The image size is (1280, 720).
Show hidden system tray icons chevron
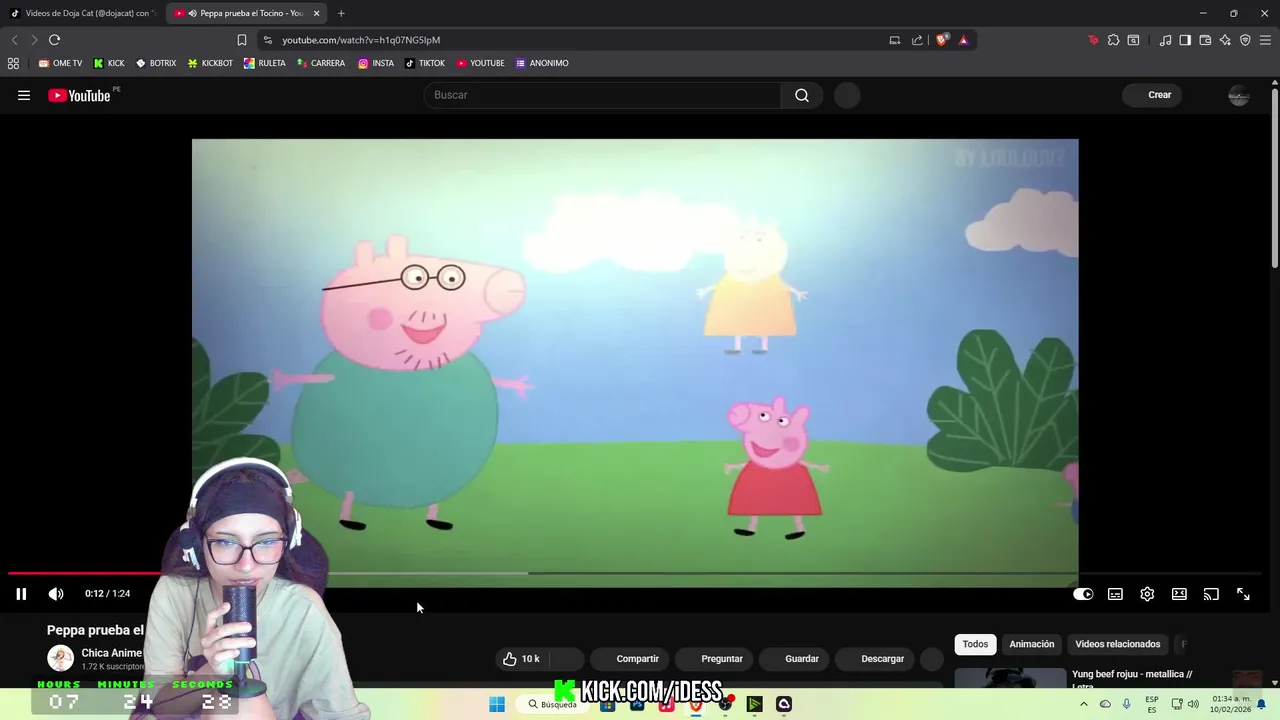(x=1084, y=704)
